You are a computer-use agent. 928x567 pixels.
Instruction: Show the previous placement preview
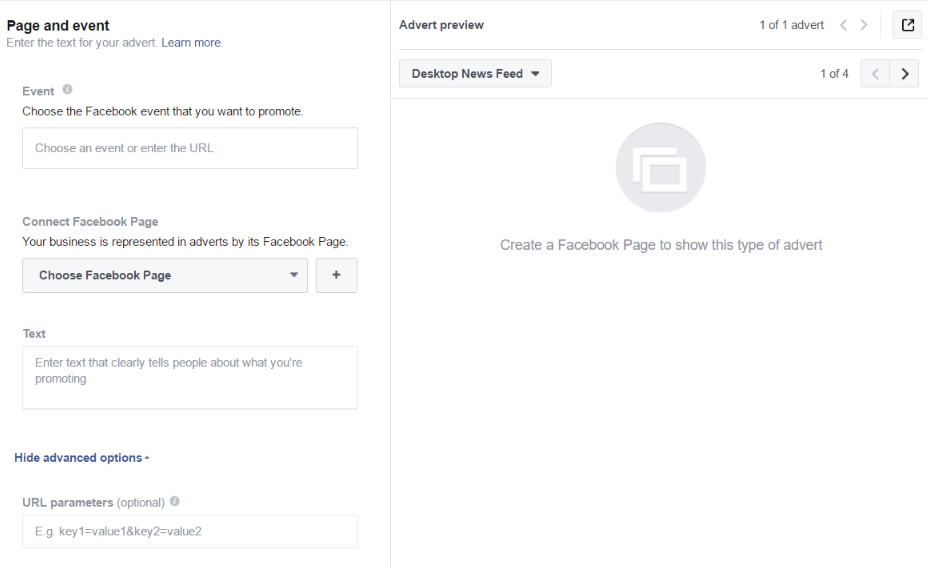(x=875, y=74)
